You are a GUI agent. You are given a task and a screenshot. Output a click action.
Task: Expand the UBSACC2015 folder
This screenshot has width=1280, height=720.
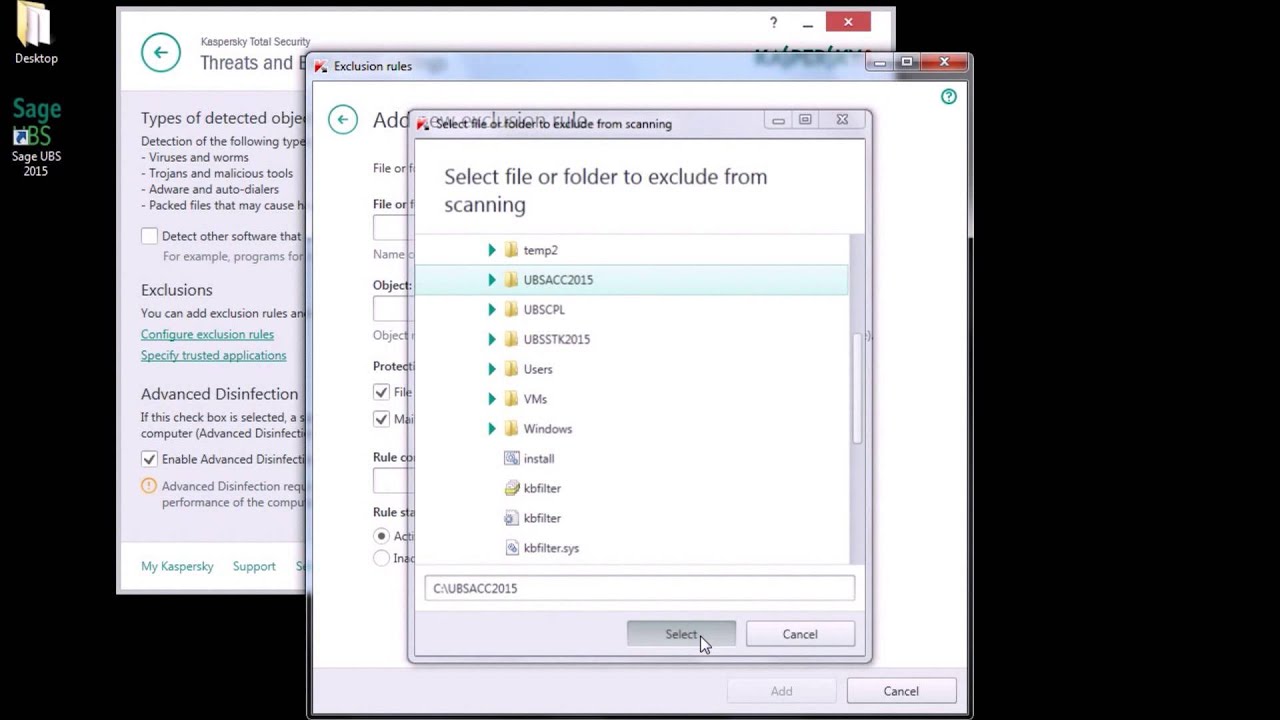pos(491,280)
